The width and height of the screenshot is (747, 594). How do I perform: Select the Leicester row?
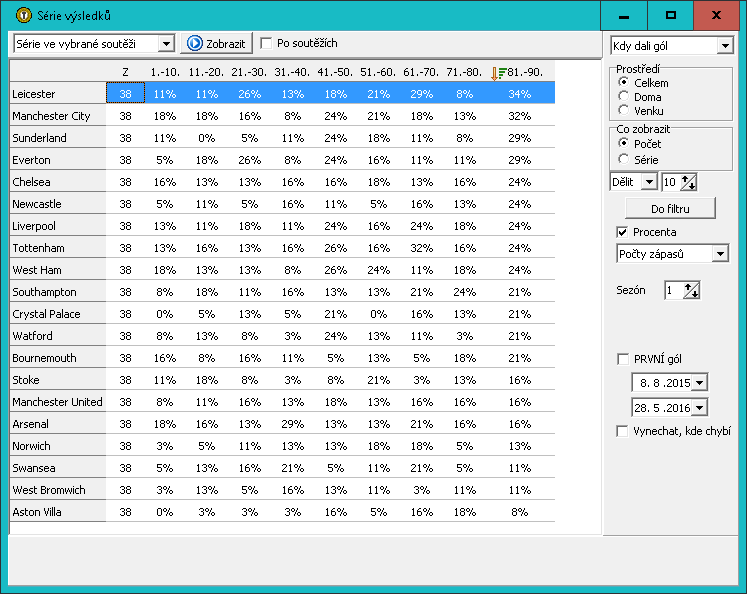[282, 93]
